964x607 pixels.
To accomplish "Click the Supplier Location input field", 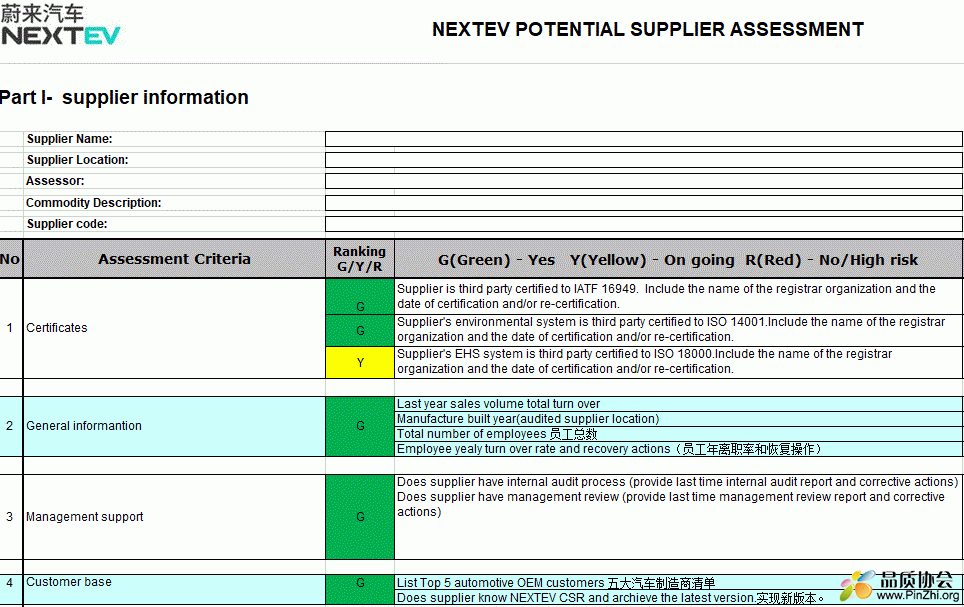I will pyautogui.click(x=644, y=160).
